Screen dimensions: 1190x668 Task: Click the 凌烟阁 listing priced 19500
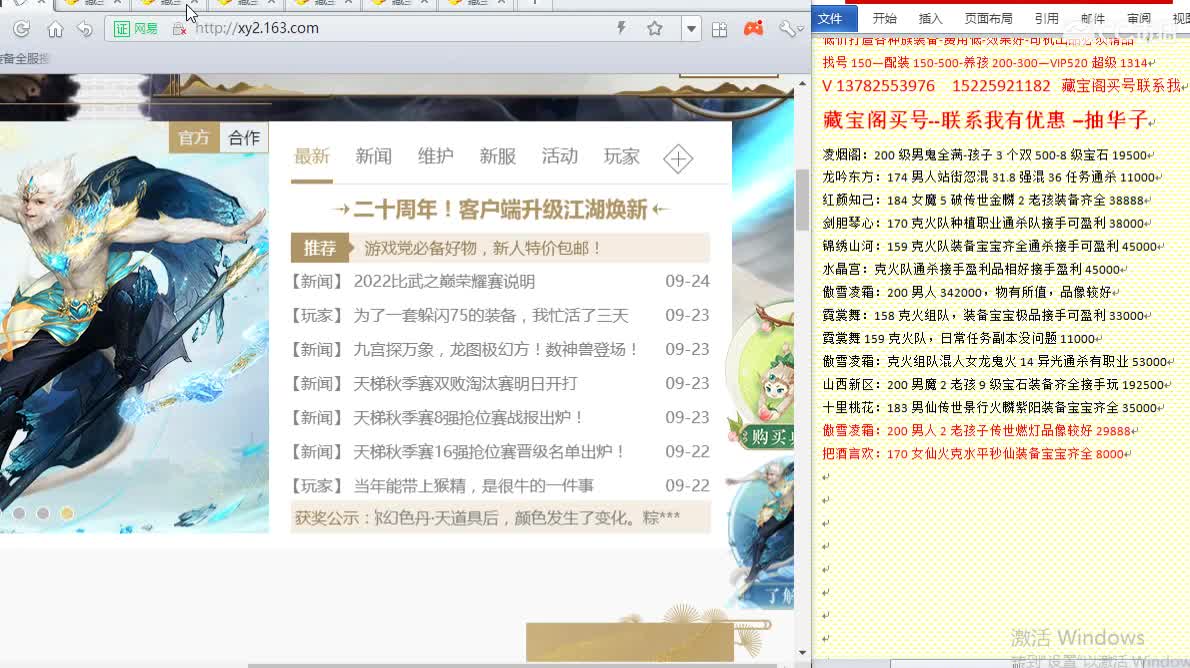point(988,155)
